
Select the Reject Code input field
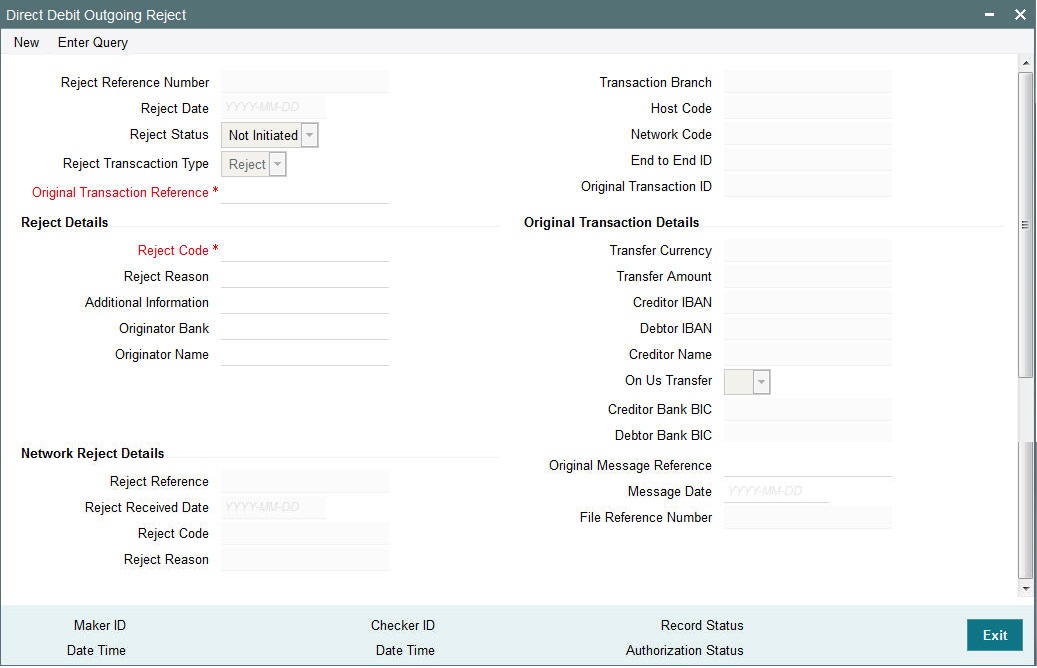pyautogui.click(x=304, y=250)
